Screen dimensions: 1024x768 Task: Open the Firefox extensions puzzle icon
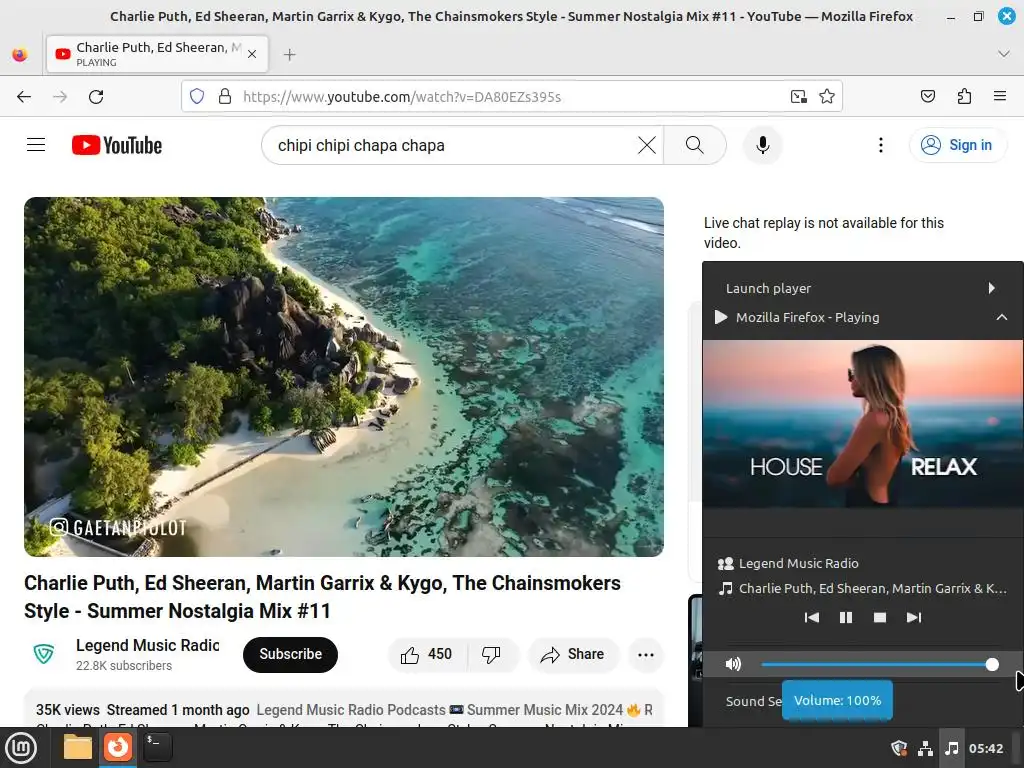pos(964,97)
